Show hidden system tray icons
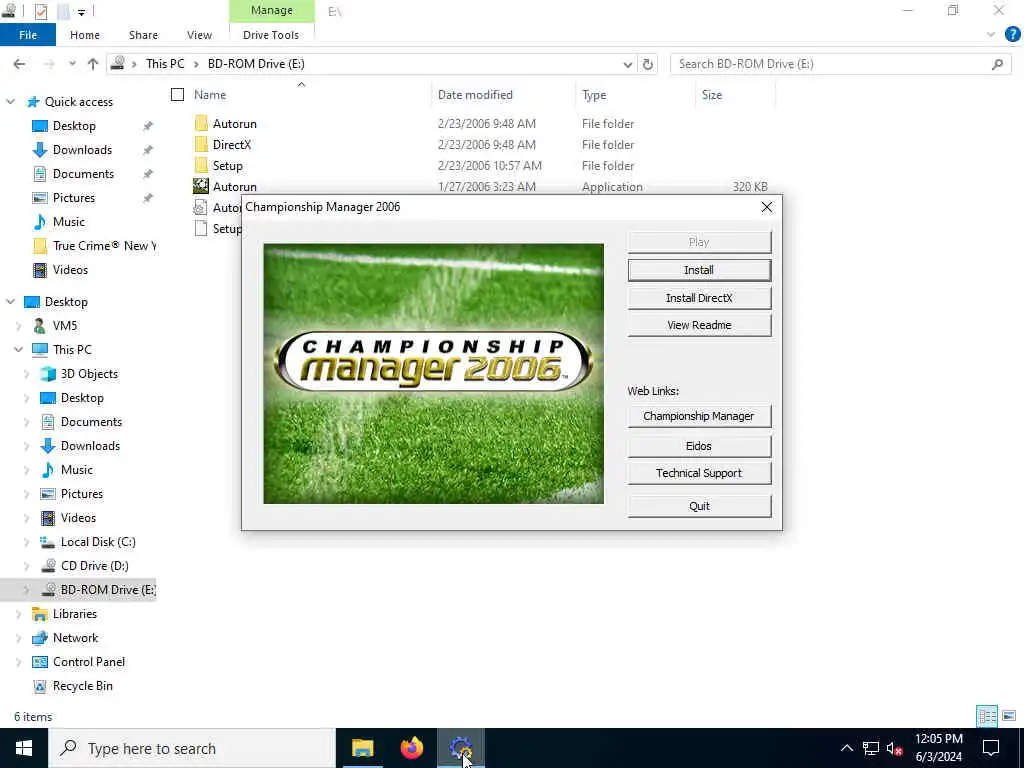This screenshot has height=768, width=1024. [846, 748]
